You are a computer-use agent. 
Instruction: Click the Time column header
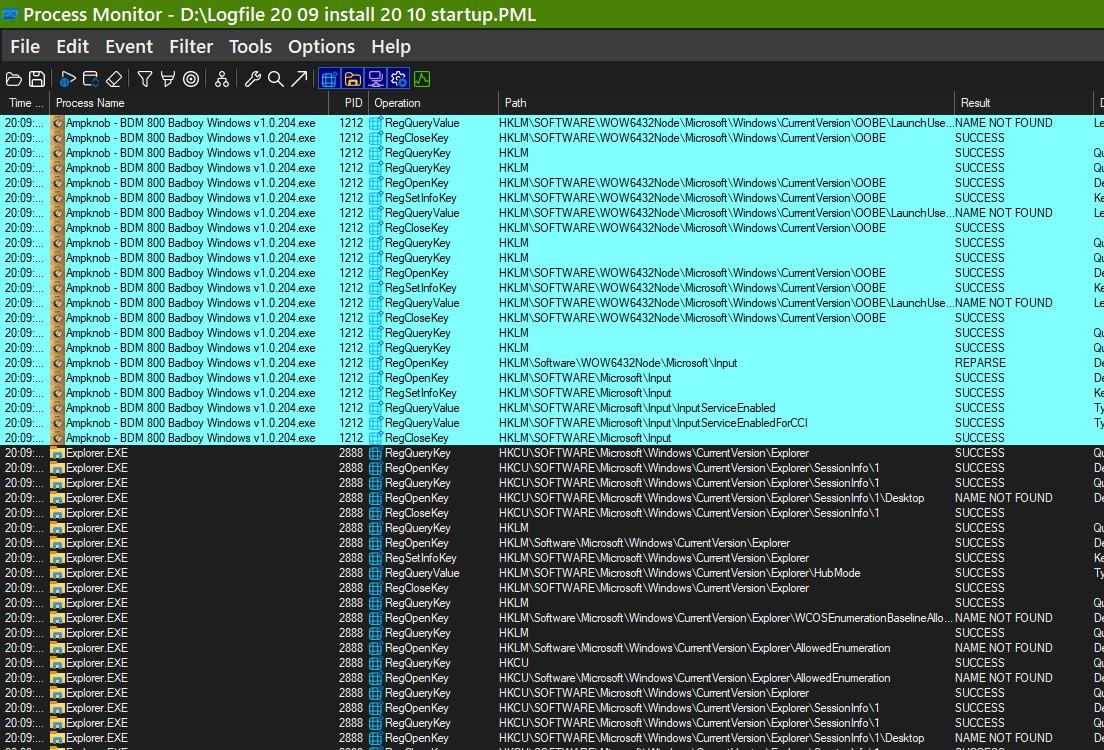[x=25, y=103]
